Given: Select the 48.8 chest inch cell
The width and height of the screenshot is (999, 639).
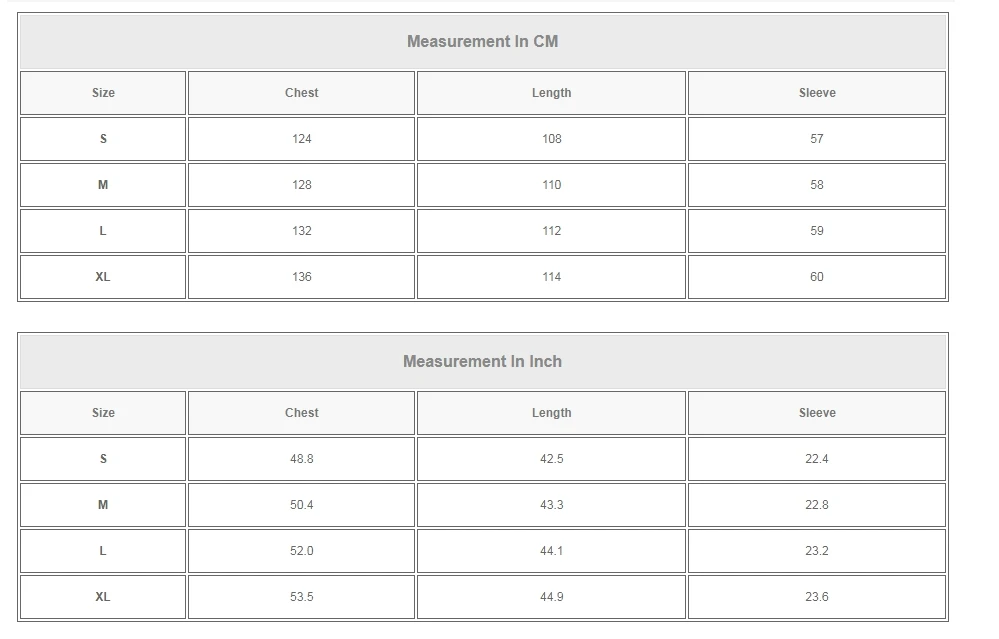Looking at the screenshot, I should click(301, 459).
